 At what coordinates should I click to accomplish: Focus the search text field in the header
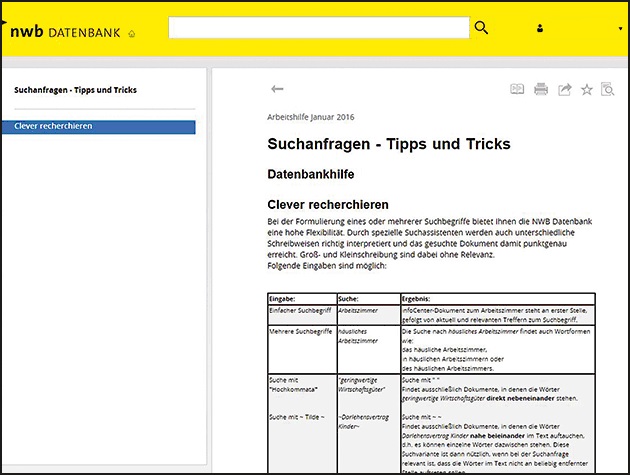coord(318,28)
